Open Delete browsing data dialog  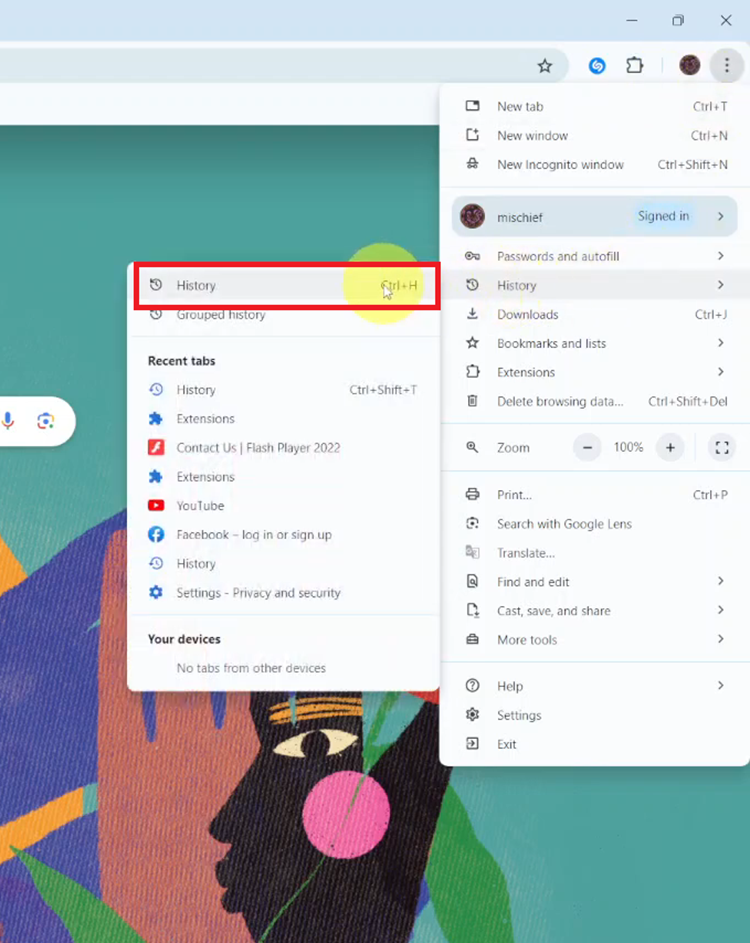click(x=595, y=401)
